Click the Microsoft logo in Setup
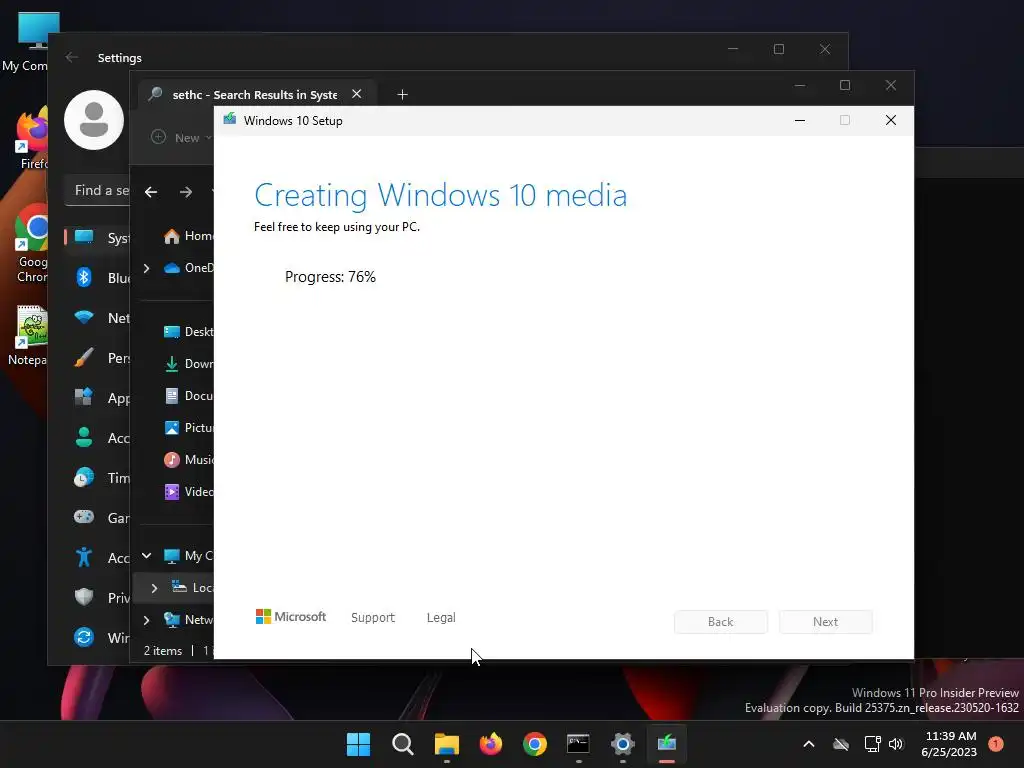 [x=291, y=616]
